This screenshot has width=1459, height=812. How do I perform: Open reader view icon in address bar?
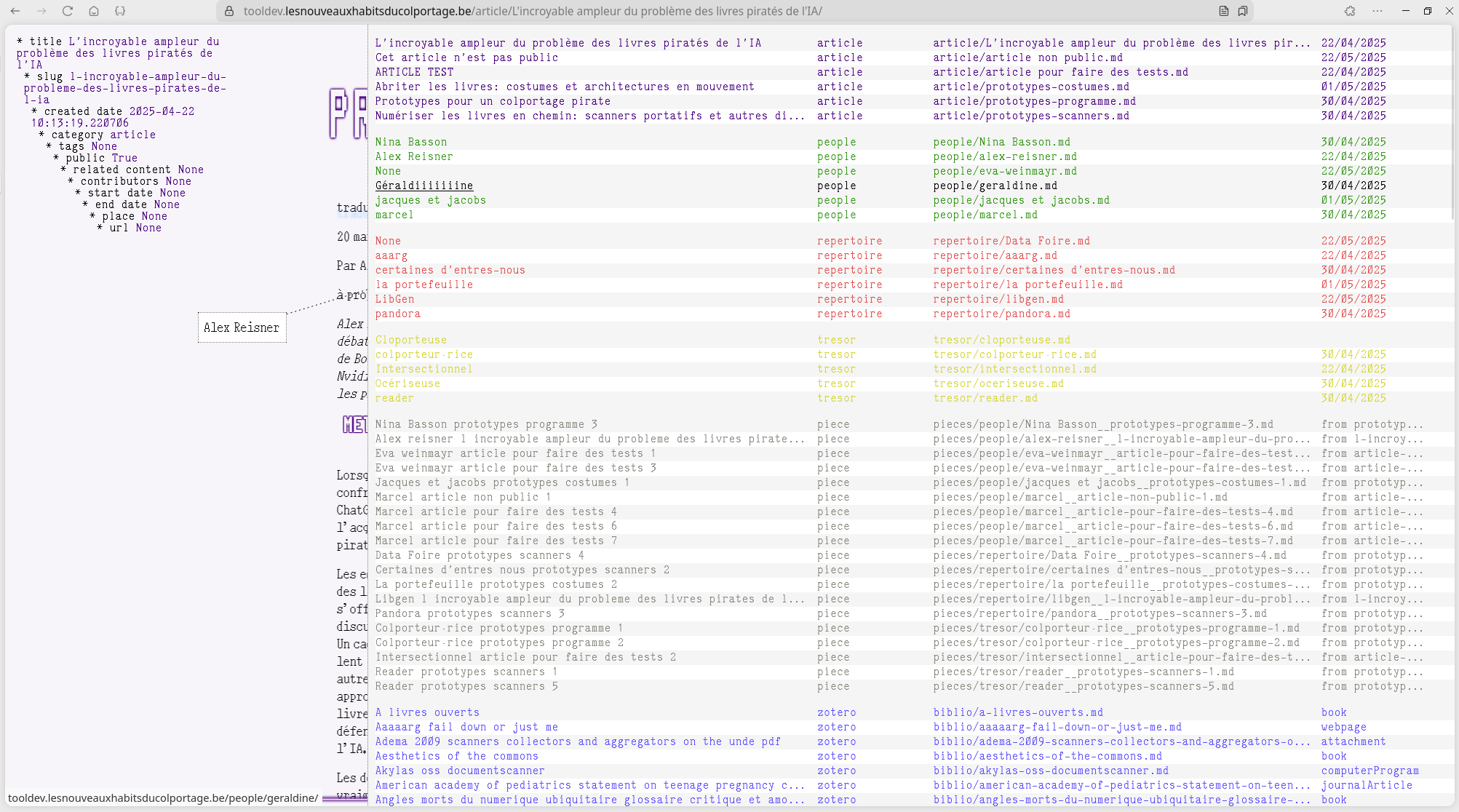1224,11
